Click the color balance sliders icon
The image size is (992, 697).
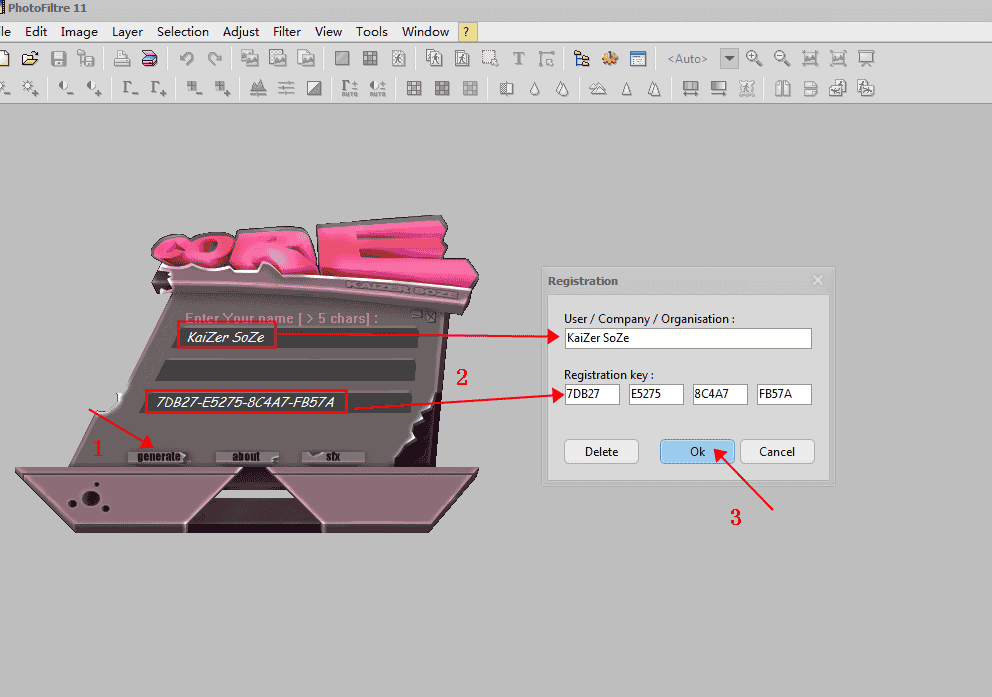[286, 88]
